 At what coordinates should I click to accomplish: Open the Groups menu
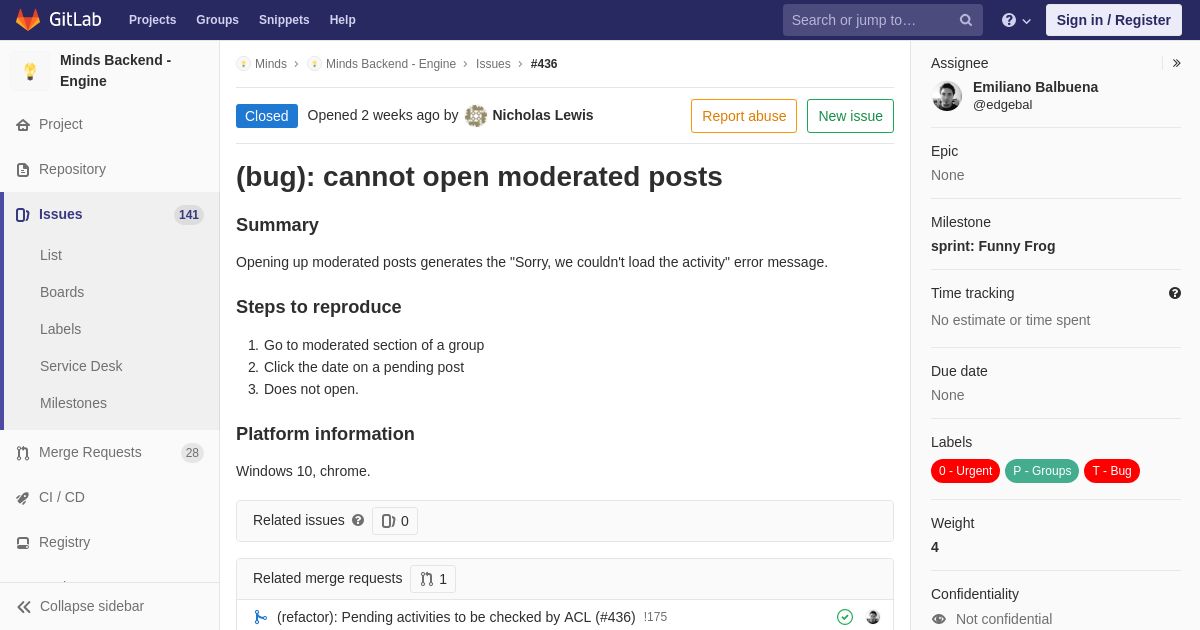pos(217,20)
